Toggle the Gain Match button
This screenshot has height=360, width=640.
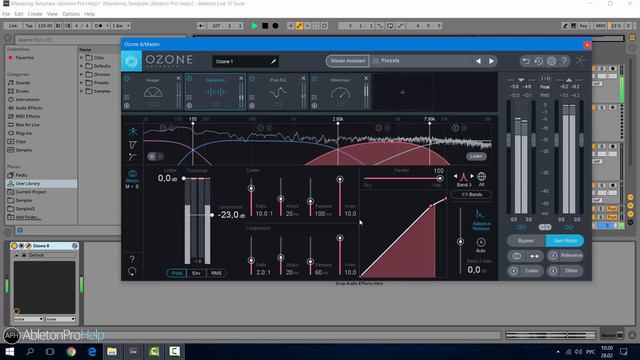[x=565, y=241]
